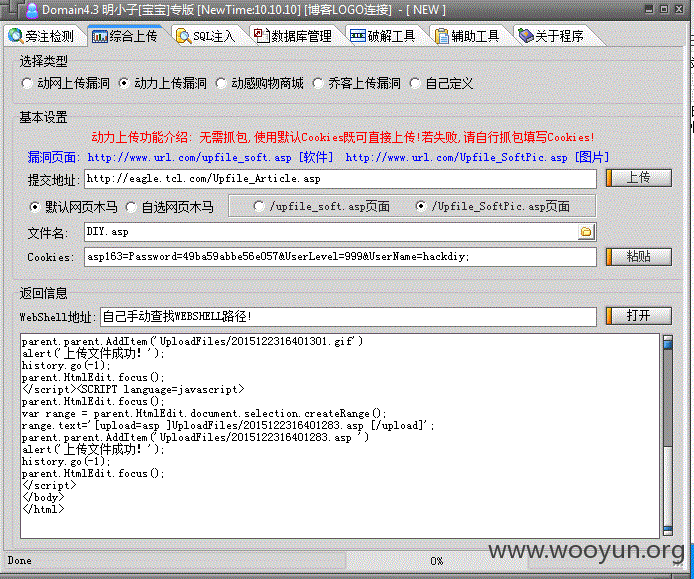This screenshot has height=579, width=694.
Task: Click the 0% progress bar in status bar
Action: (436, 561)
